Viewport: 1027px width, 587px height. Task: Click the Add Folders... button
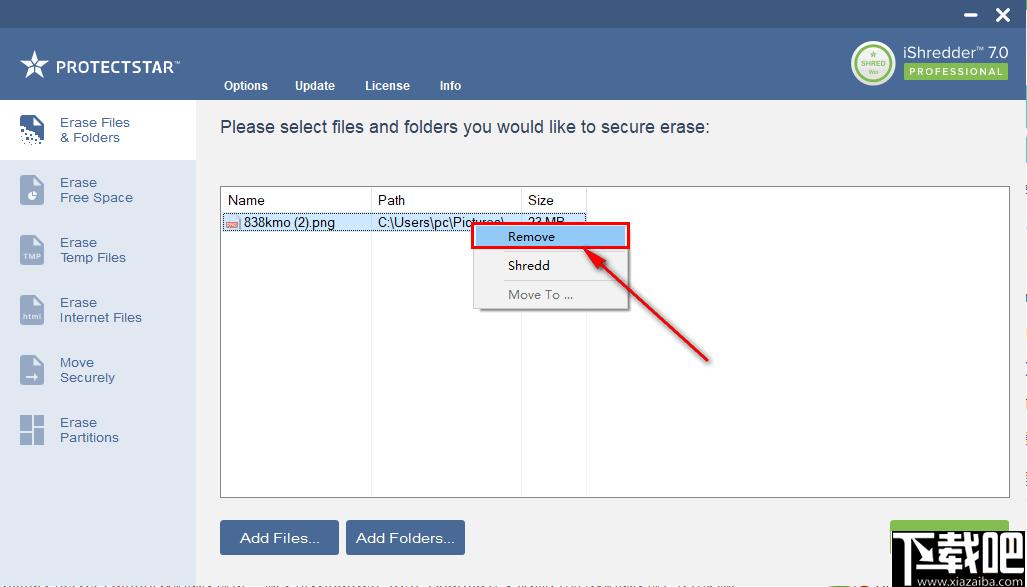pyautogui.click(x=405, y=538)
